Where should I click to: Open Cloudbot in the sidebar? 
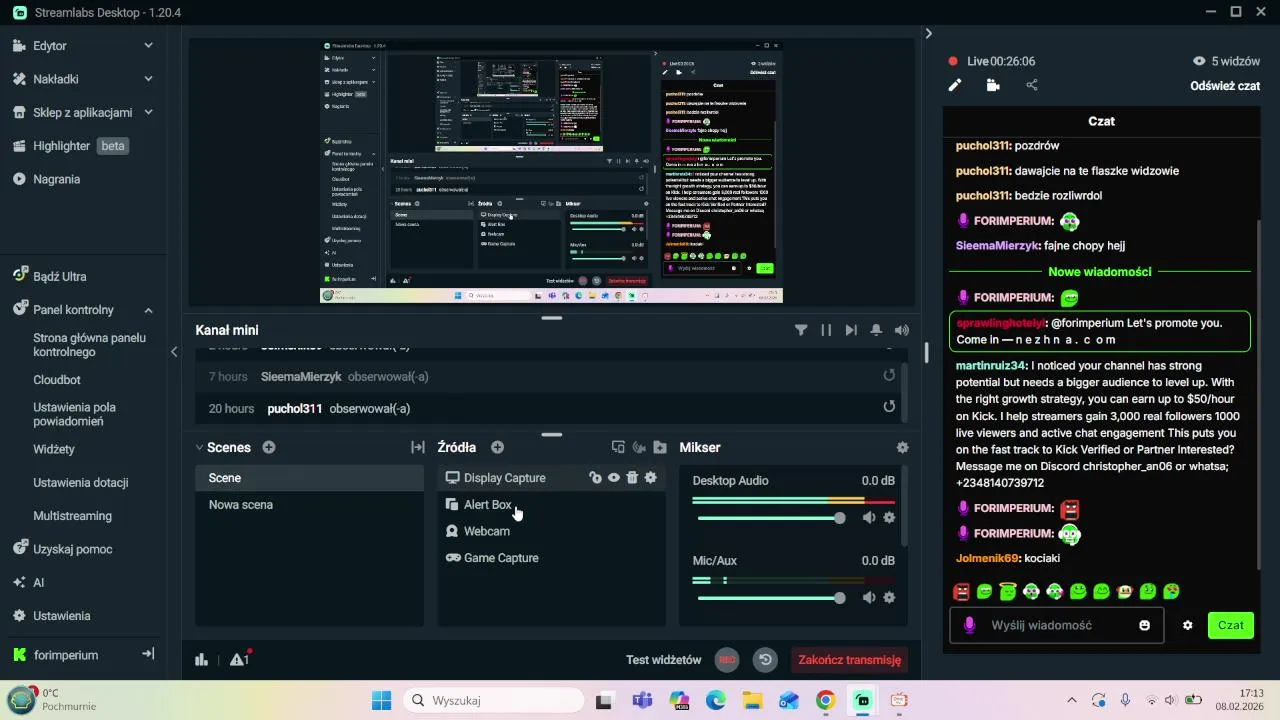pyautogui.click(x=57, y=380)
